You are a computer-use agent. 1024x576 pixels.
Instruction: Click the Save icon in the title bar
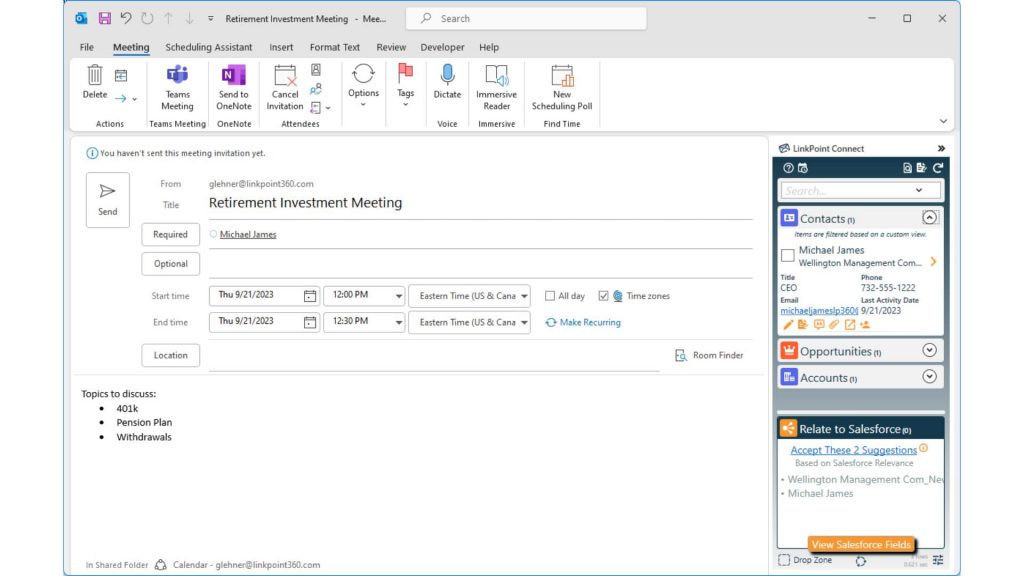point(104,18)
